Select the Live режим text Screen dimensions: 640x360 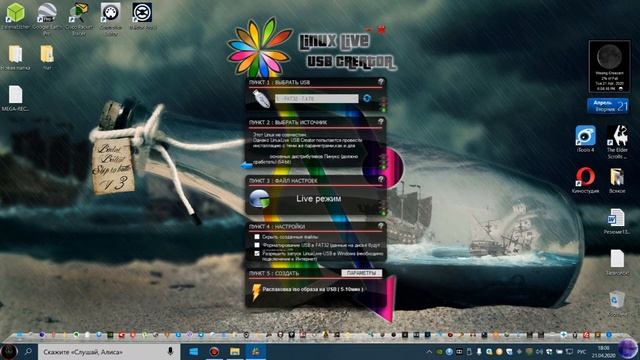click(318, 199)
